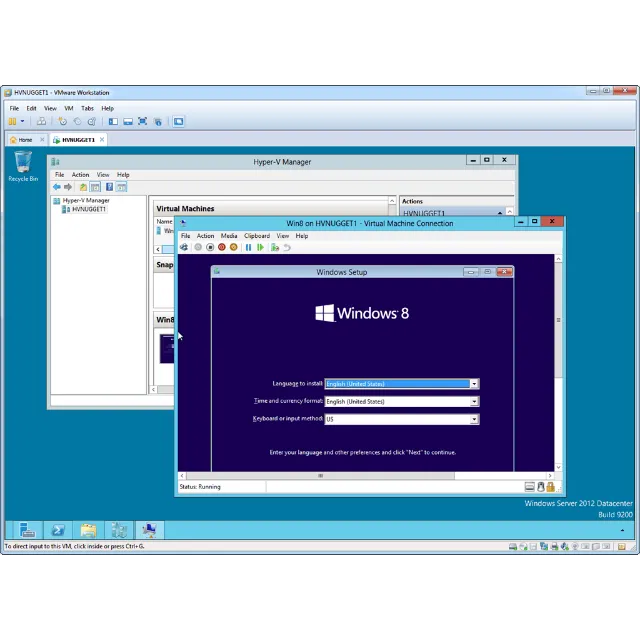This screenshot has height=640, width=640.
Task: Click the Ctrl+Alt+Delete icon in the VM Connection toolbar
Action: point(184,247)
